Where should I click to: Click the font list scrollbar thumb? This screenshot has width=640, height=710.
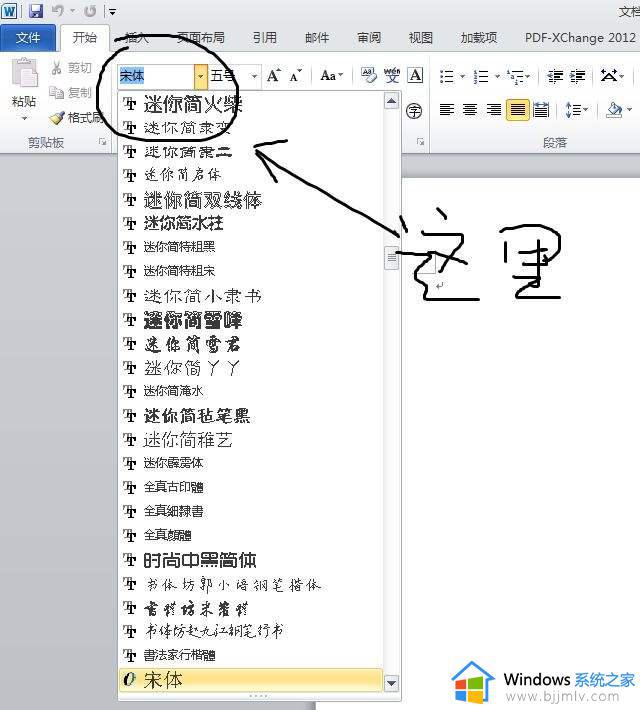pos(392,258)
